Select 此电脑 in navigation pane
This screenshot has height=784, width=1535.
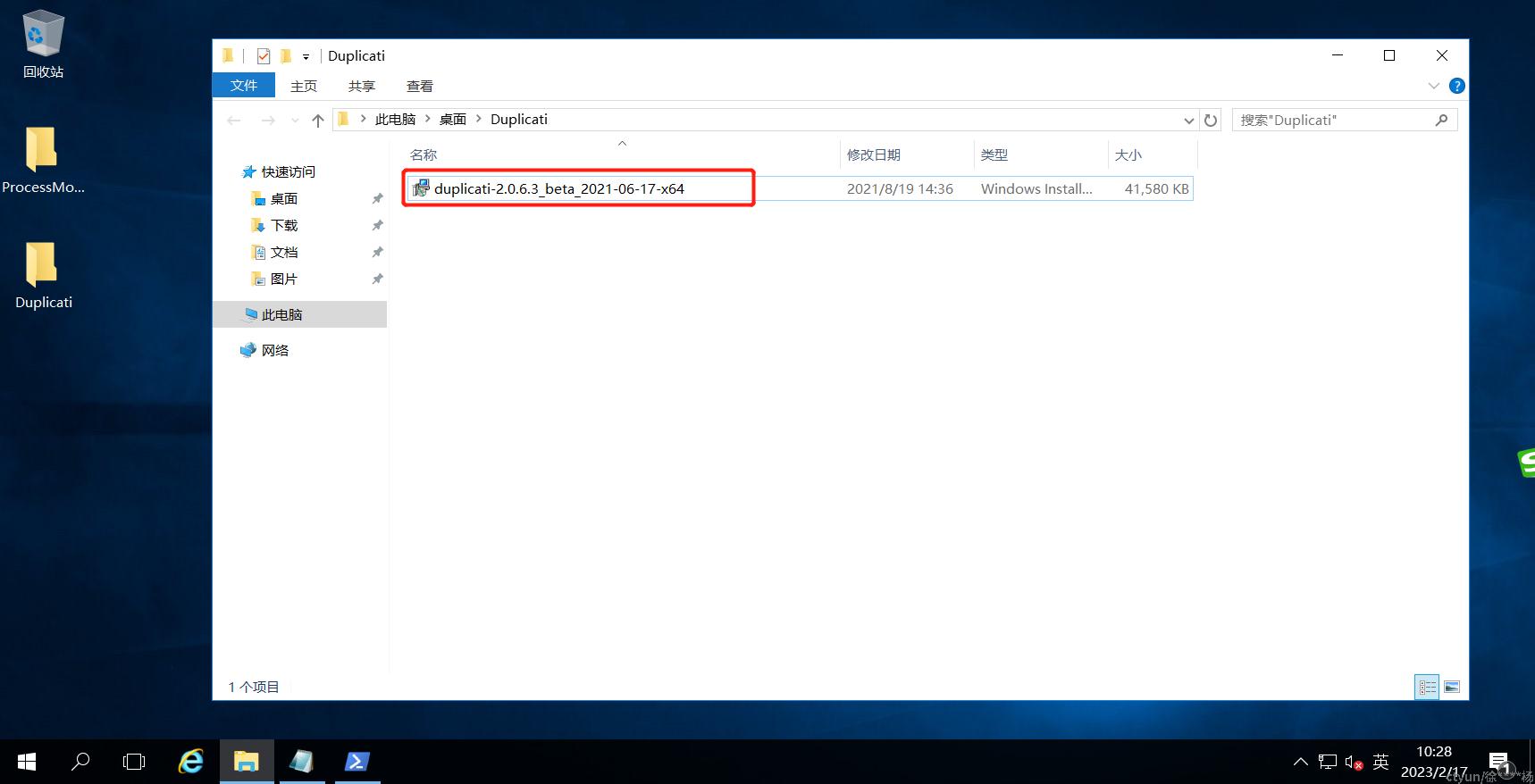(300, 314)
